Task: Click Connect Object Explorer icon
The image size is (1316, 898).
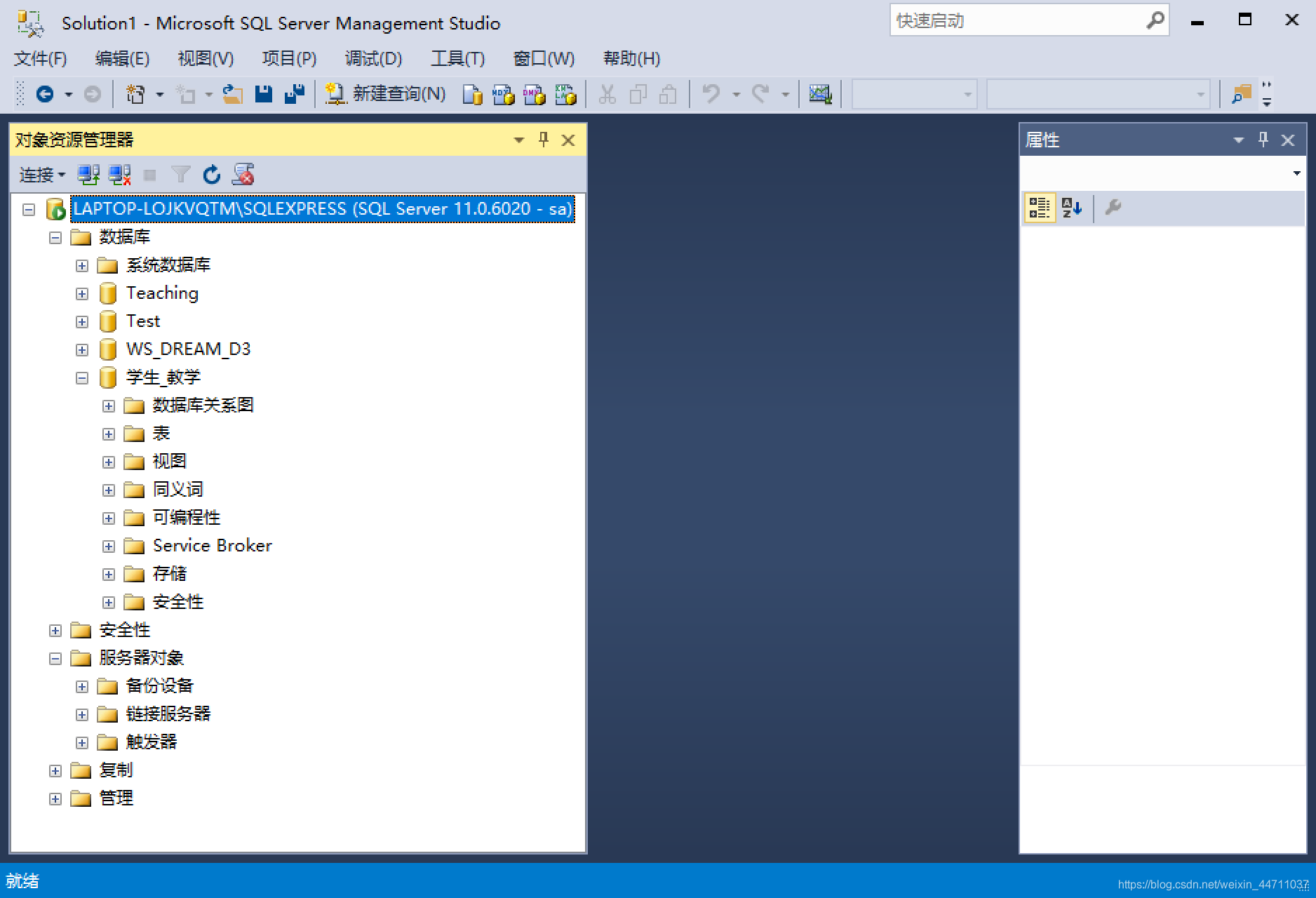Action: [88, 175]
